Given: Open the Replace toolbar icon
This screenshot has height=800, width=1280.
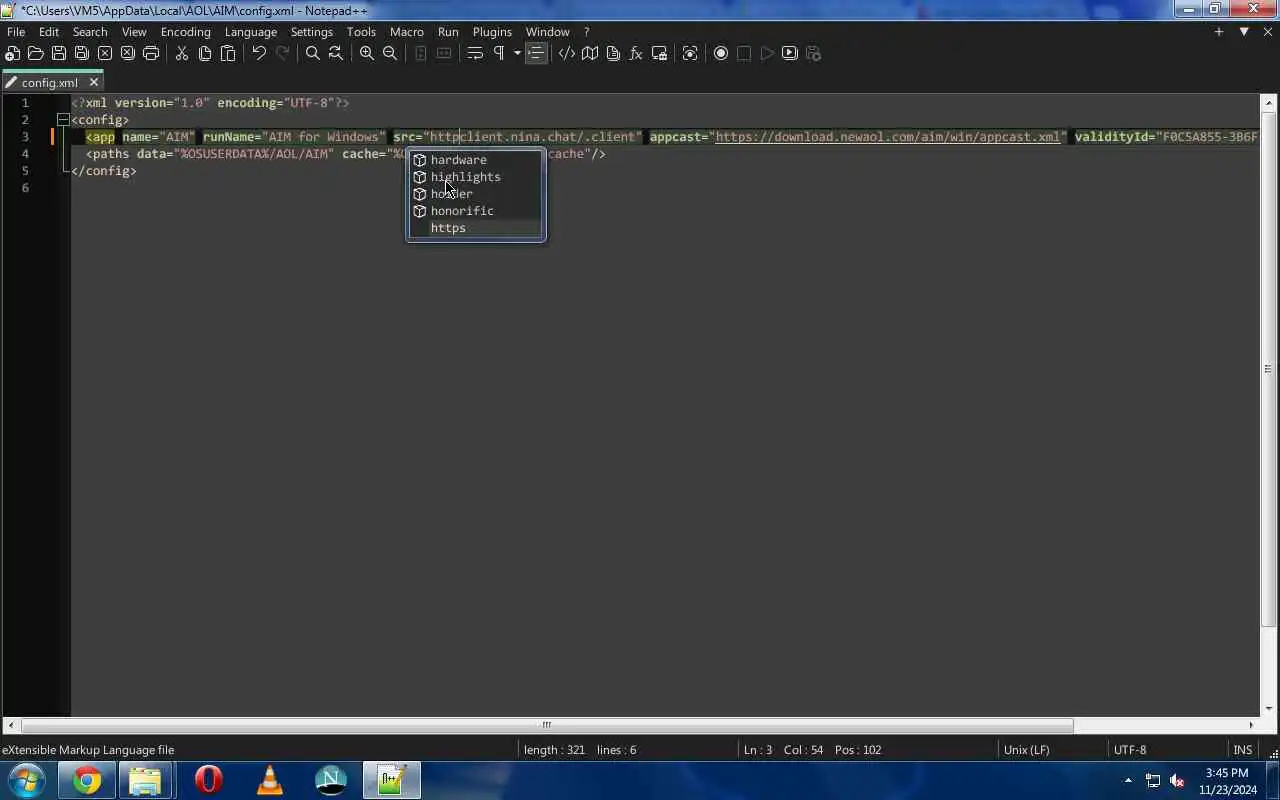Looking at the screenshot, I should tap(336, 53).
